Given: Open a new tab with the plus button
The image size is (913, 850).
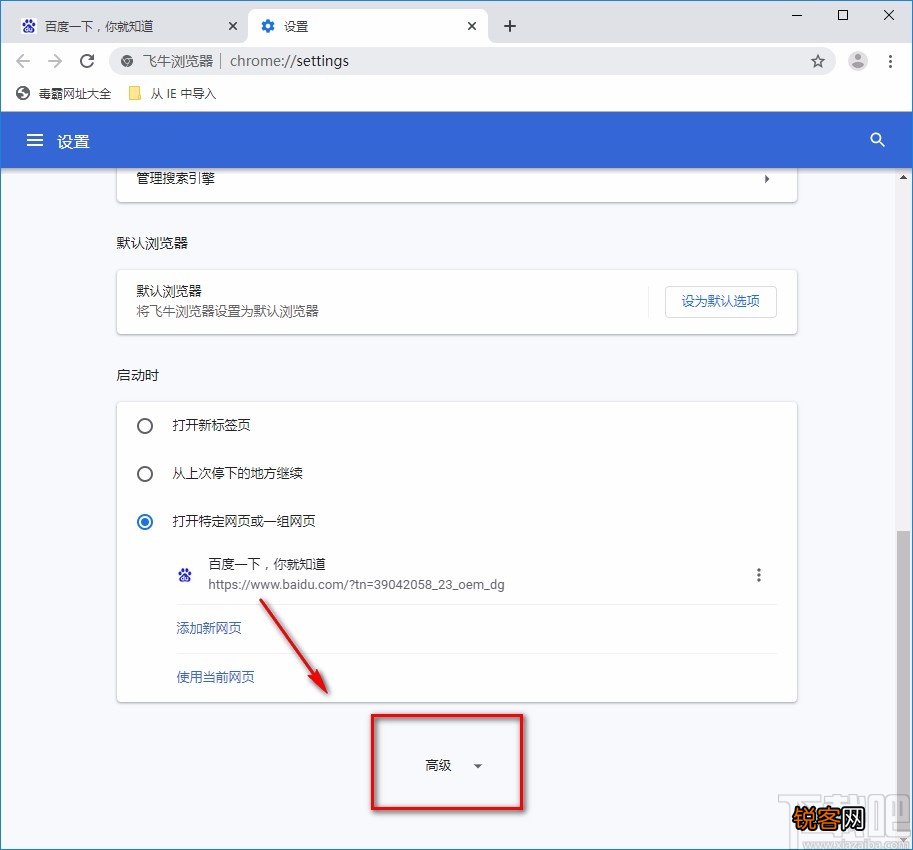Looking at the screenshot, I should point(510,26).
